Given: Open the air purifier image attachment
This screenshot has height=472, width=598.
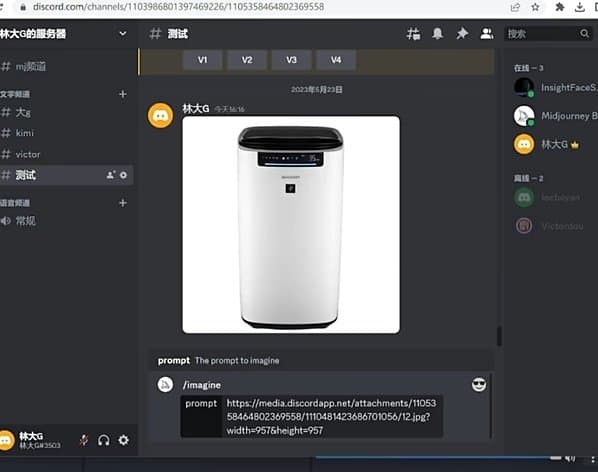Looking at the screenshot, I should coord(291,225).
